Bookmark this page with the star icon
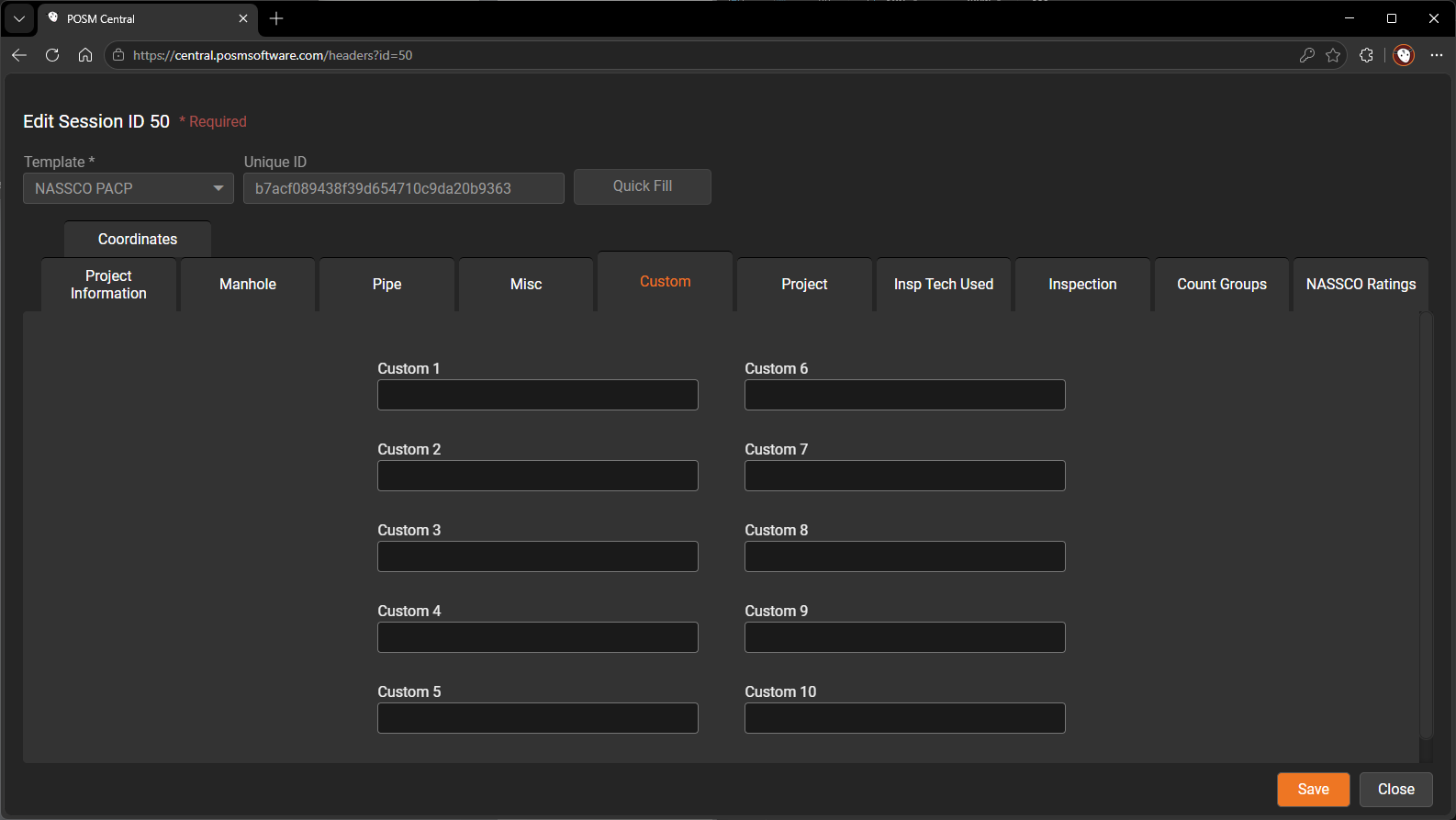This screenshot has width=1456, height=820. tap(1333, 55)
